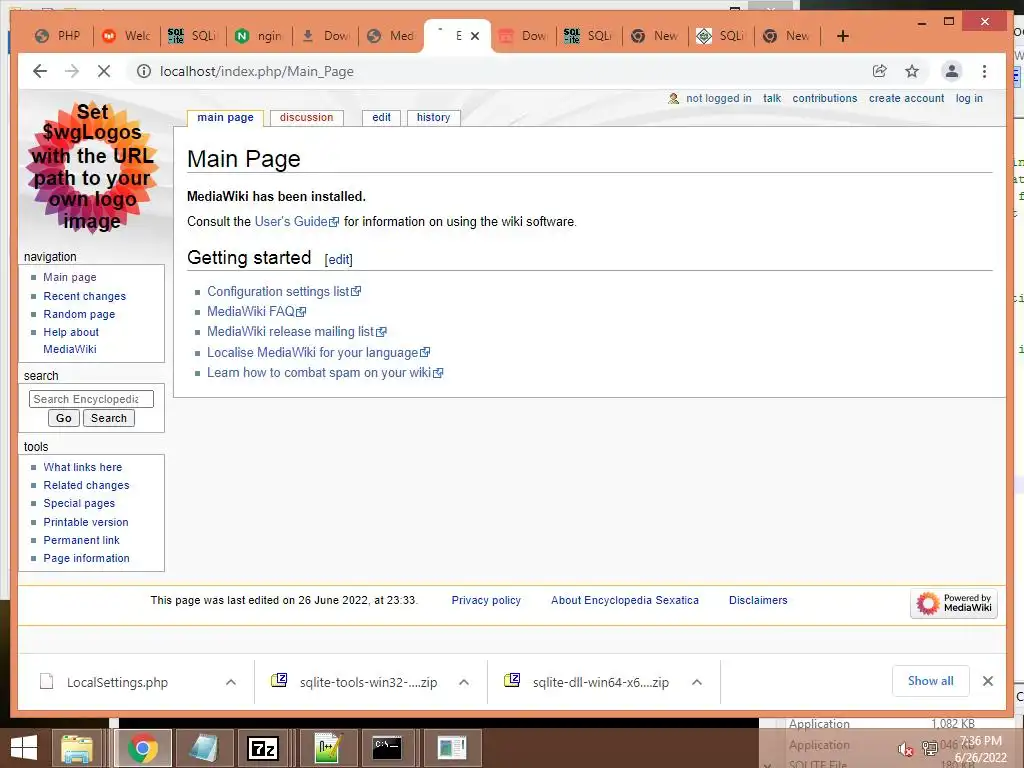View site information icon in address bar

144,71
